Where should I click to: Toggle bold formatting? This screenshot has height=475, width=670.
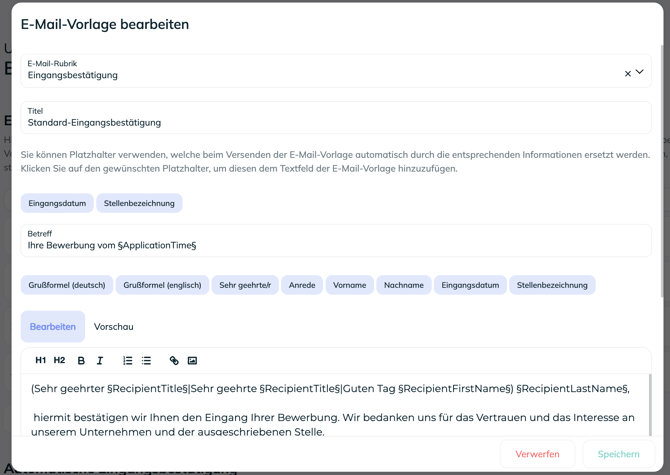[x=81, y=361]
